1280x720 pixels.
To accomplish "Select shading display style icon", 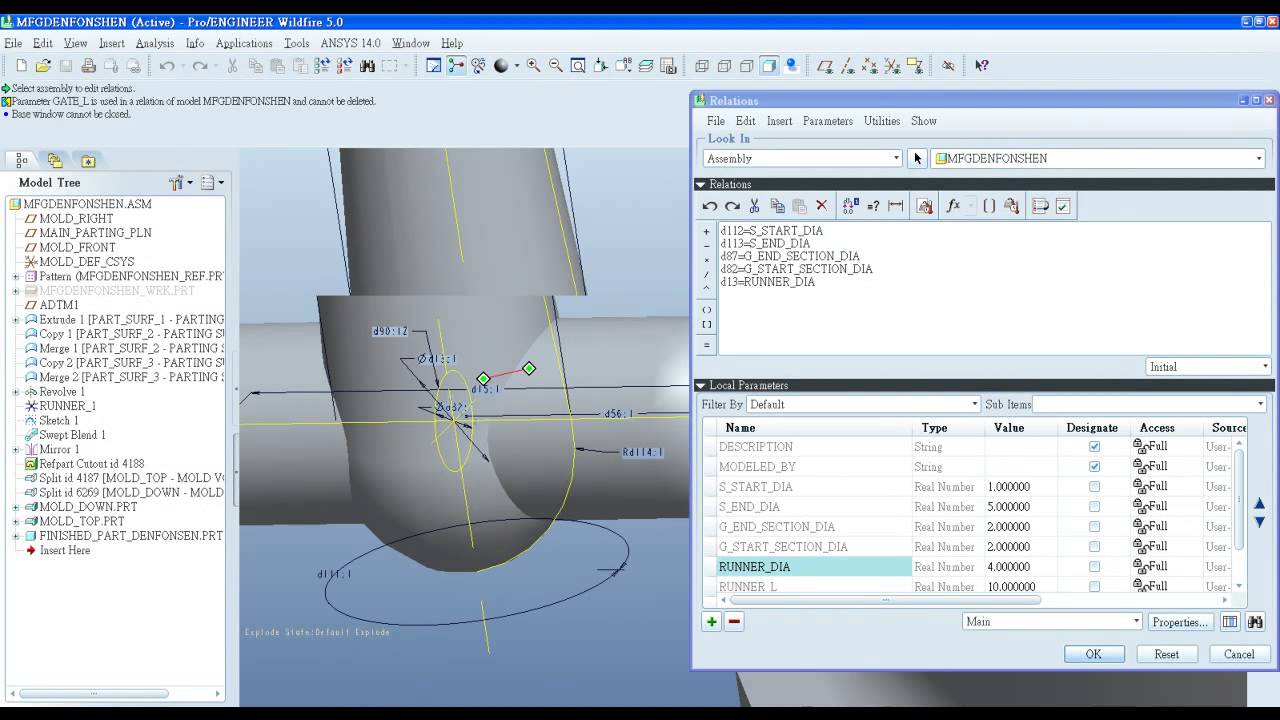I will (x=769, y=66).
